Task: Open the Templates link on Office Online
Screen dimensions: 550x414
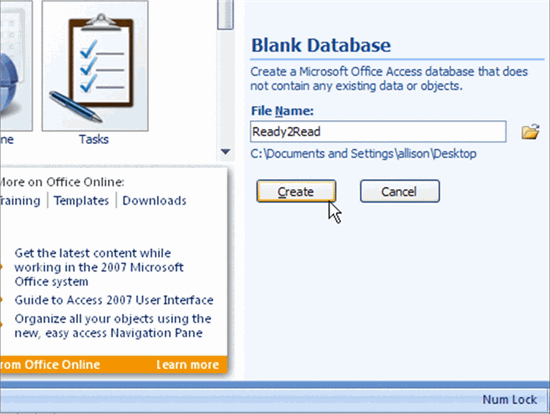Action: click(81, 201)
